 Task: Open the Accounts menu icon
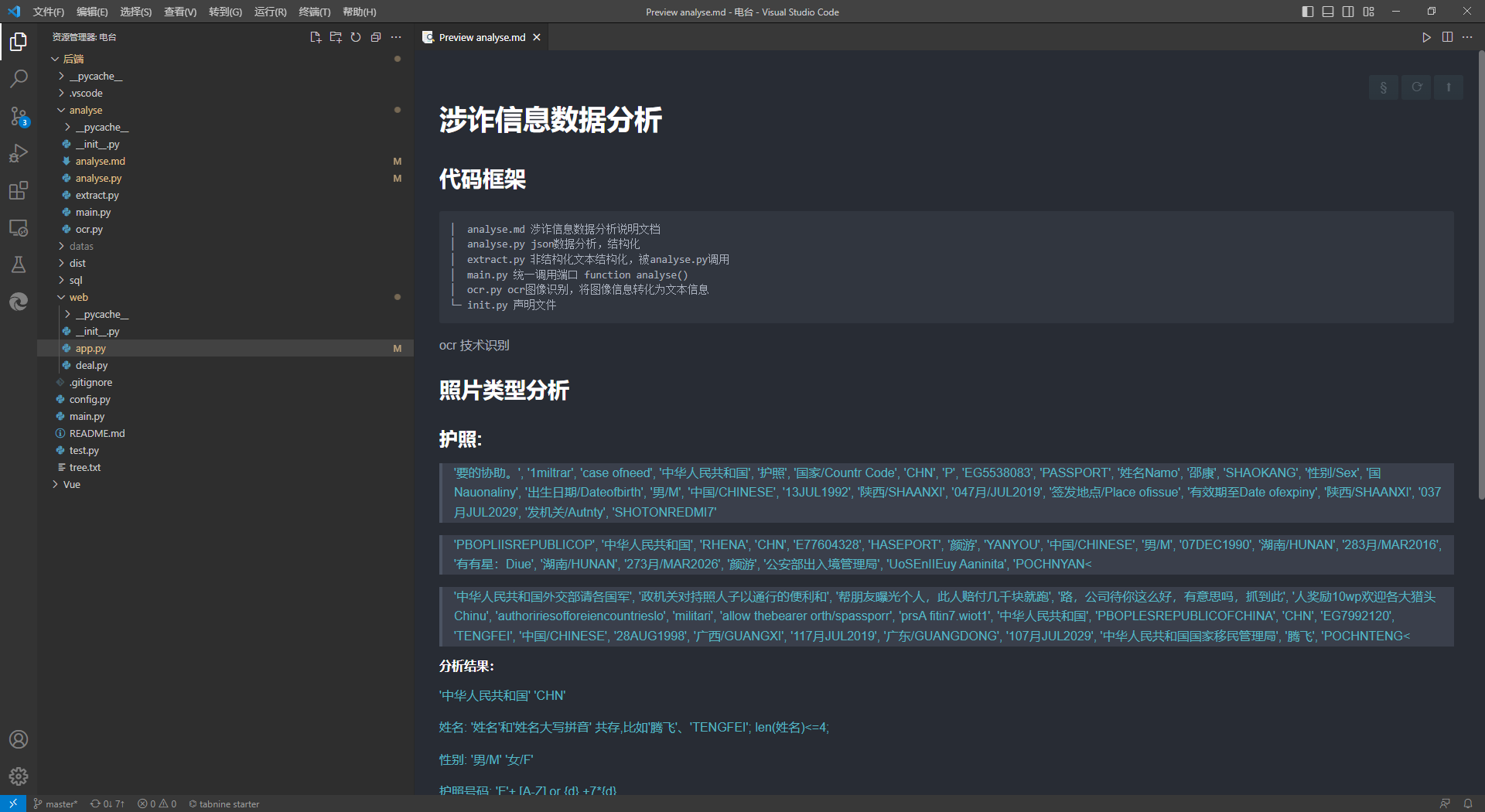point(19,739)
